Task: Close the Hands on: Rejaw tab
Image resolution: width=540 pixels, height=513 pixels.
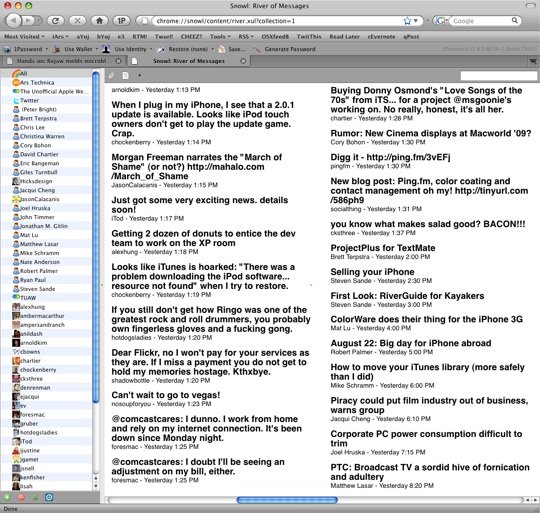Action: point(118,61)
